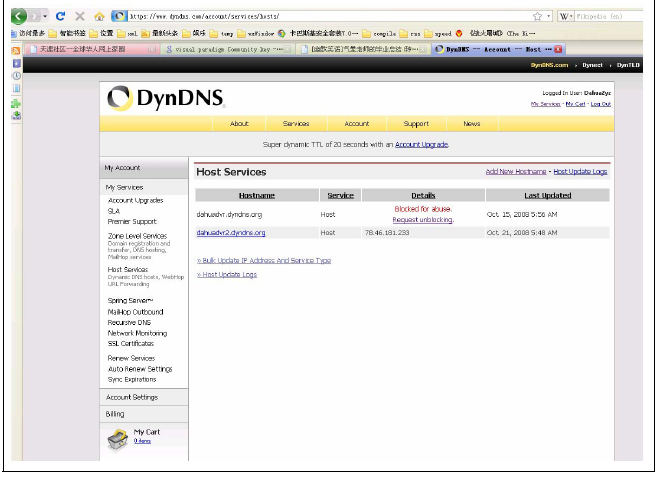
Task: Click the green downloads sidebar icon
Action: pos(16,115)
